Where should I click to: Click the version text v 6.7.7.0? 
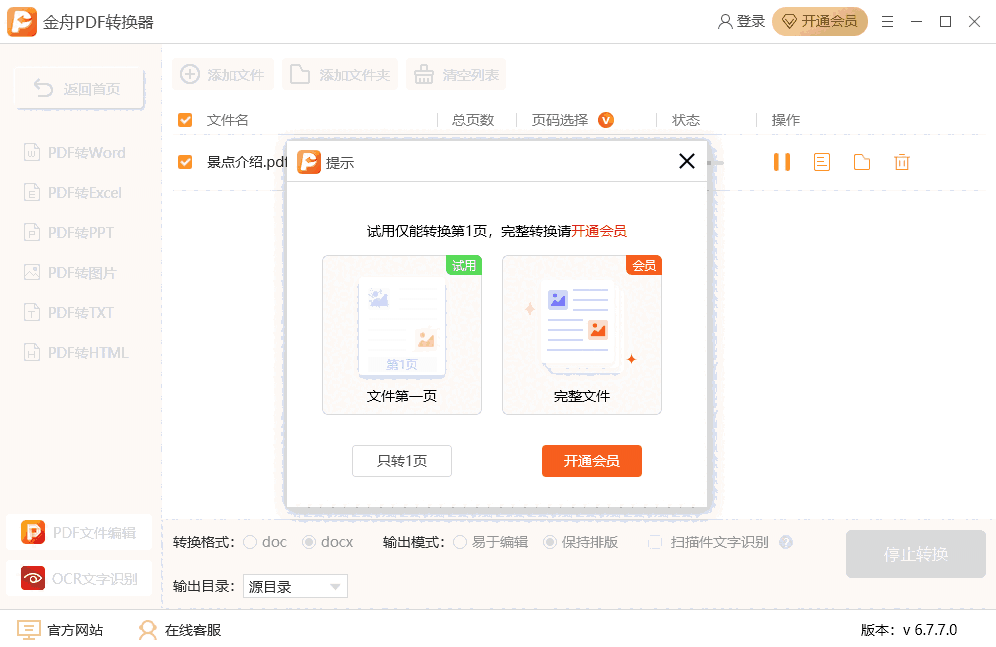point(930,630)
